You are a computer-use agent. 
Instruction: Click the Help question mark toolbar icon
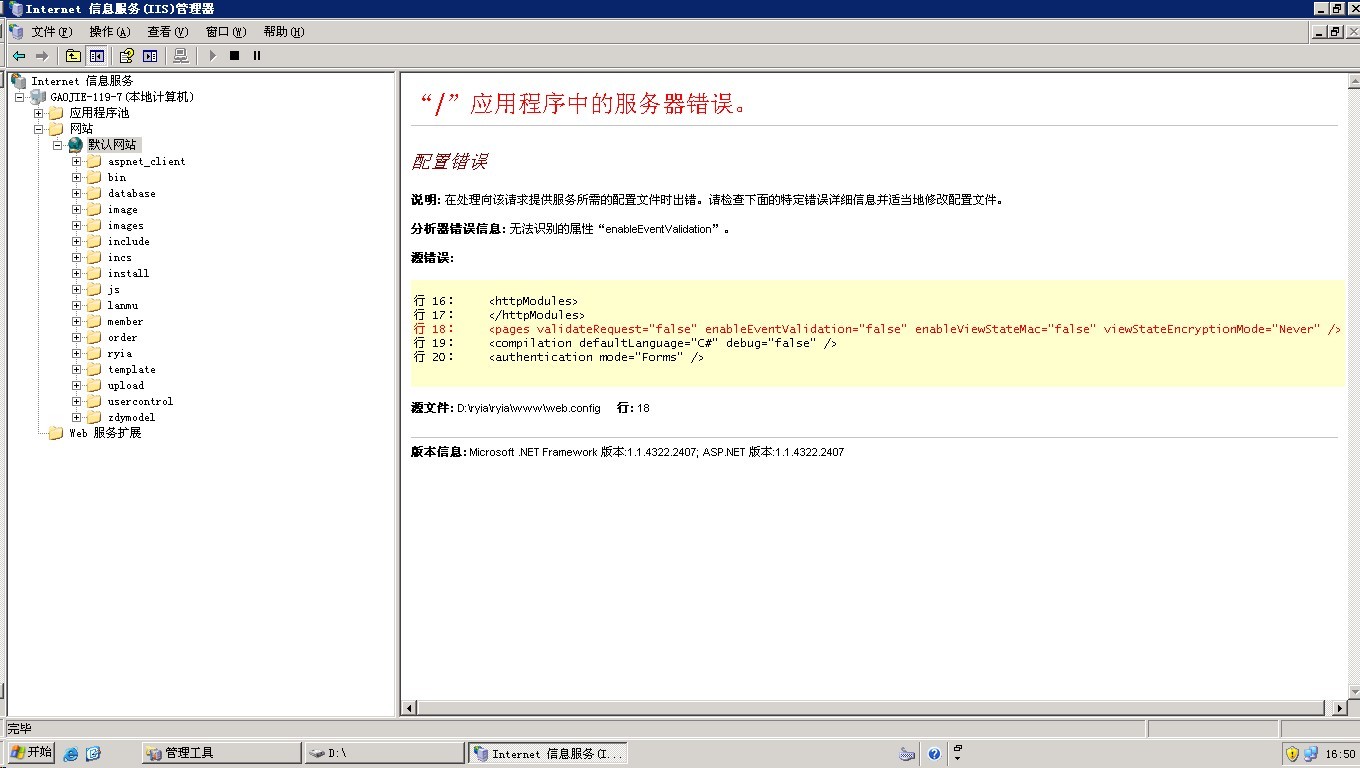pyautogui.click(x=126, y=56)
